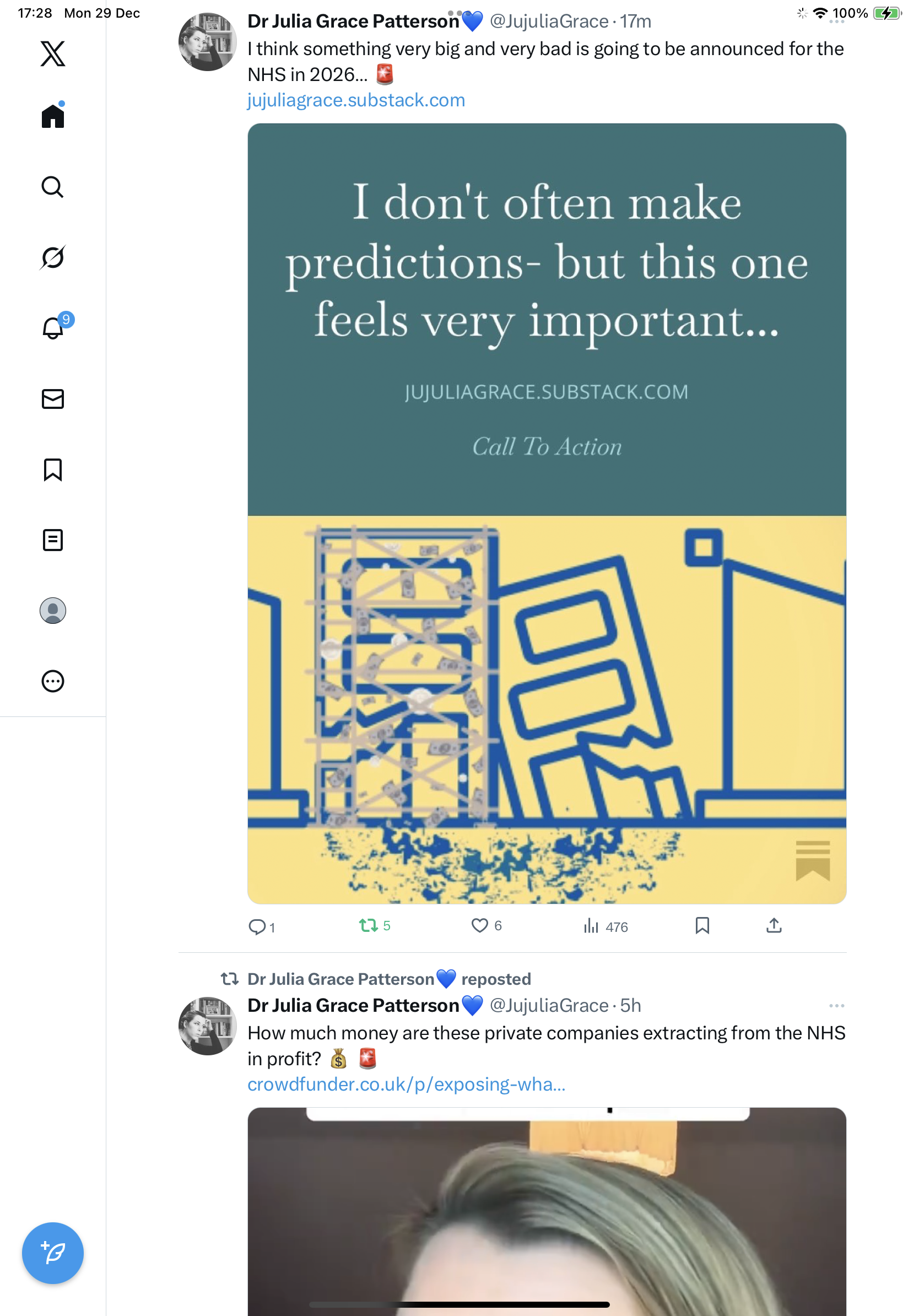The height and width of the screenshot is (1316, 919).
Task: Open the jujuliagrace.substack.com link
Action: pyautogui.click(x=356, y=100)
